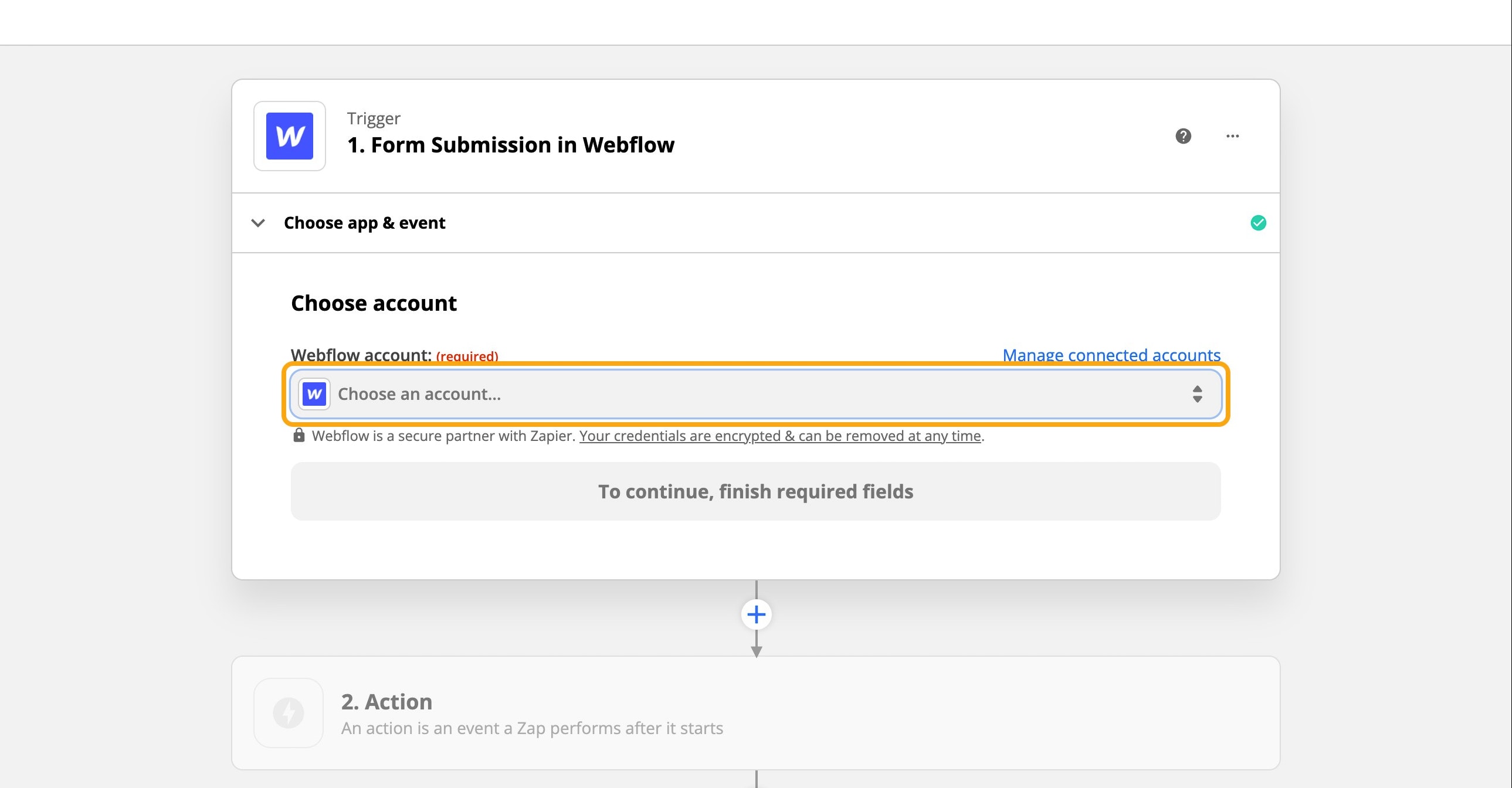
Task: Click the large Webflow trigger app icon
Action: [x=289, y=136]
